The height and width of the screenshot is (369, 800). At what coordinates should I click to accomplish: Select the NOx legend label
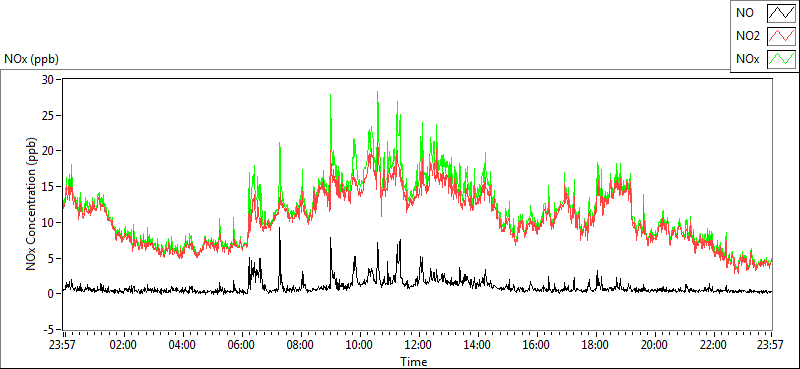pyautogui.click(x=748, y=59)
